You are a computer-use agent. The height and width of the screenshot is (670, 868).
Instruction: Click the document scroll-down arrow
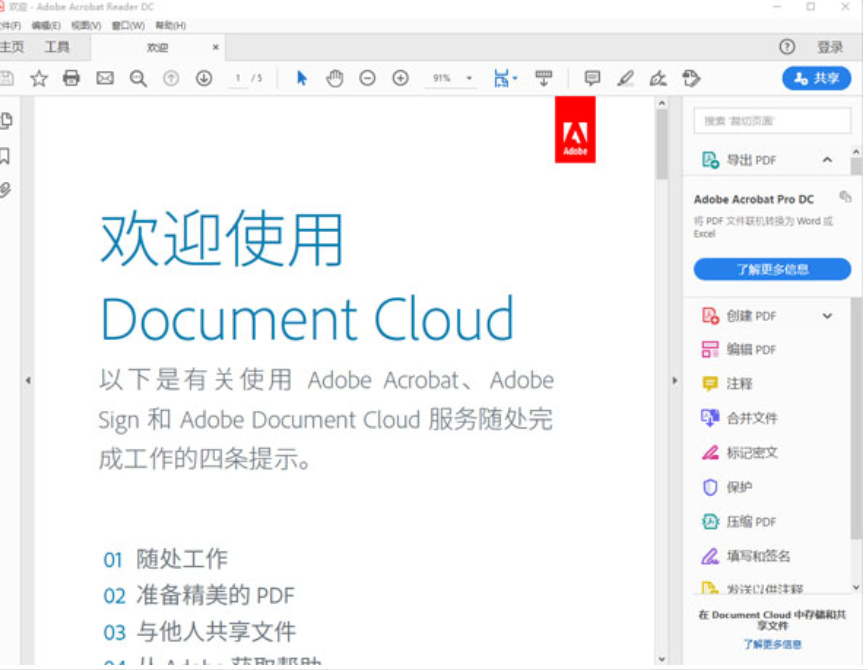pos(662,659)
